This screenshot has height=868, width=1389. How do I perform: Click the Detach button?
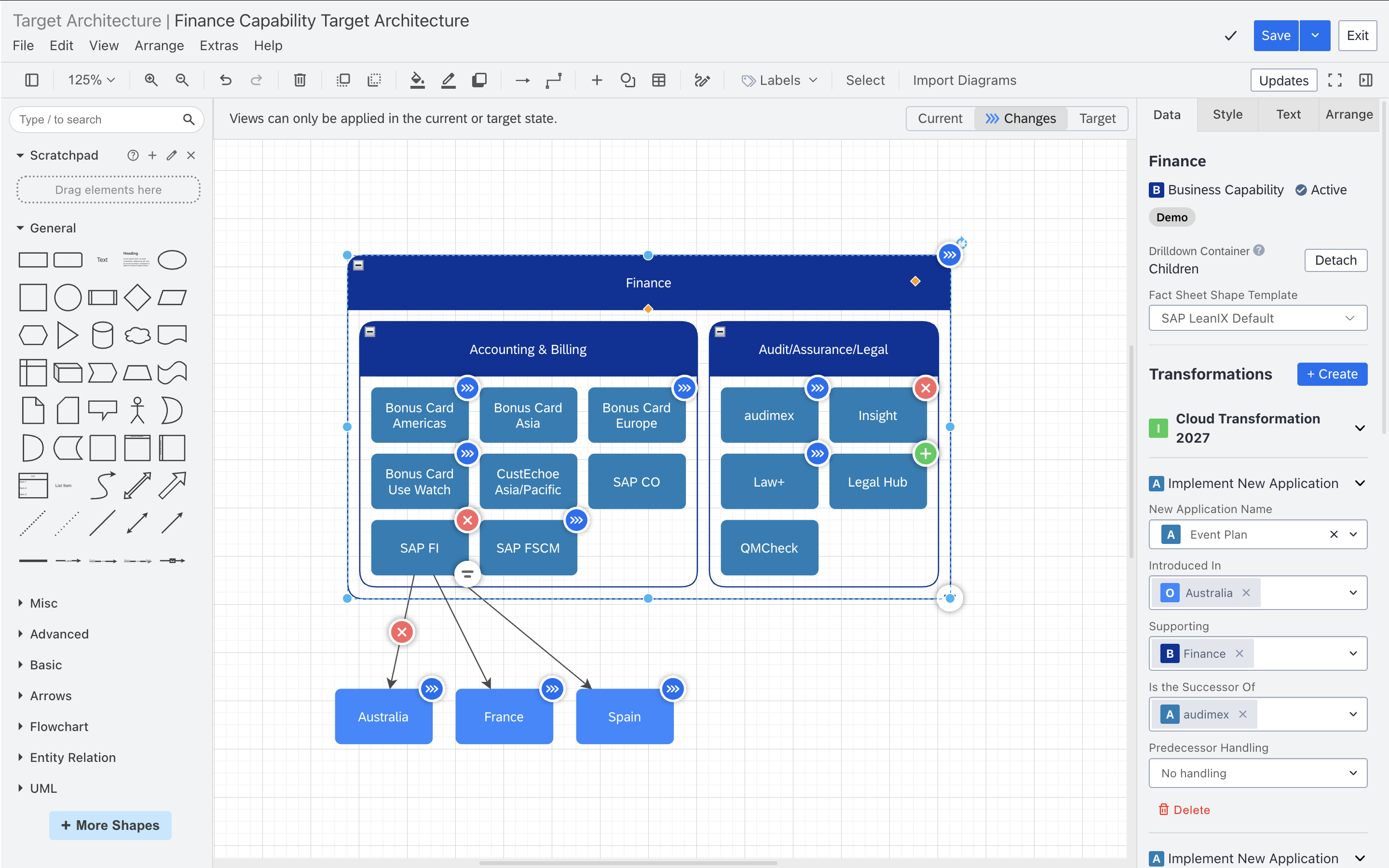1335,260
